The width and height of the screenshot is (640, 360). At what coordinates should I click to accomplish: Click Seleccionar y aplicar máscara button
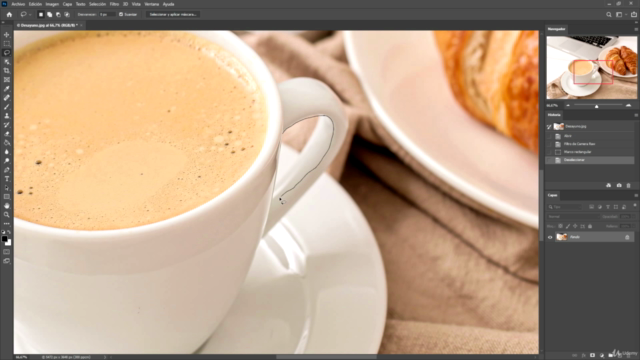click(173, 14)
